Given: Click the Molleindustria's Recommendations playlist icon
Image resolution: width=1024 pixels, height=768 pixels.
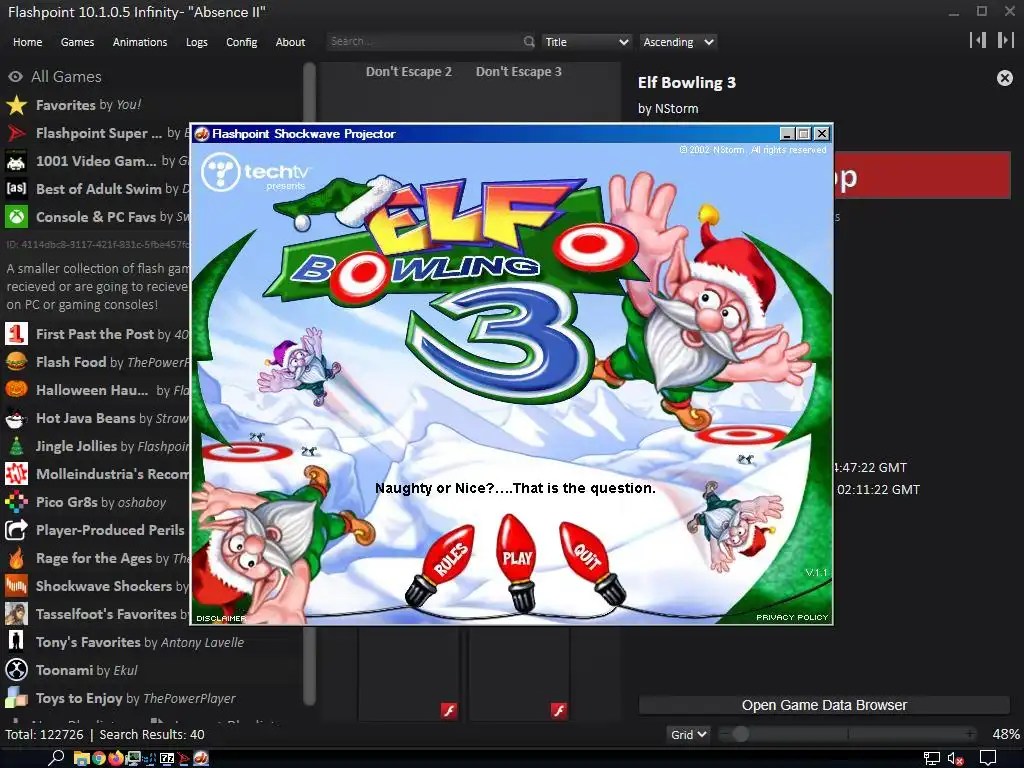Looking at the screenshot, I should click(x=16, y=474).
